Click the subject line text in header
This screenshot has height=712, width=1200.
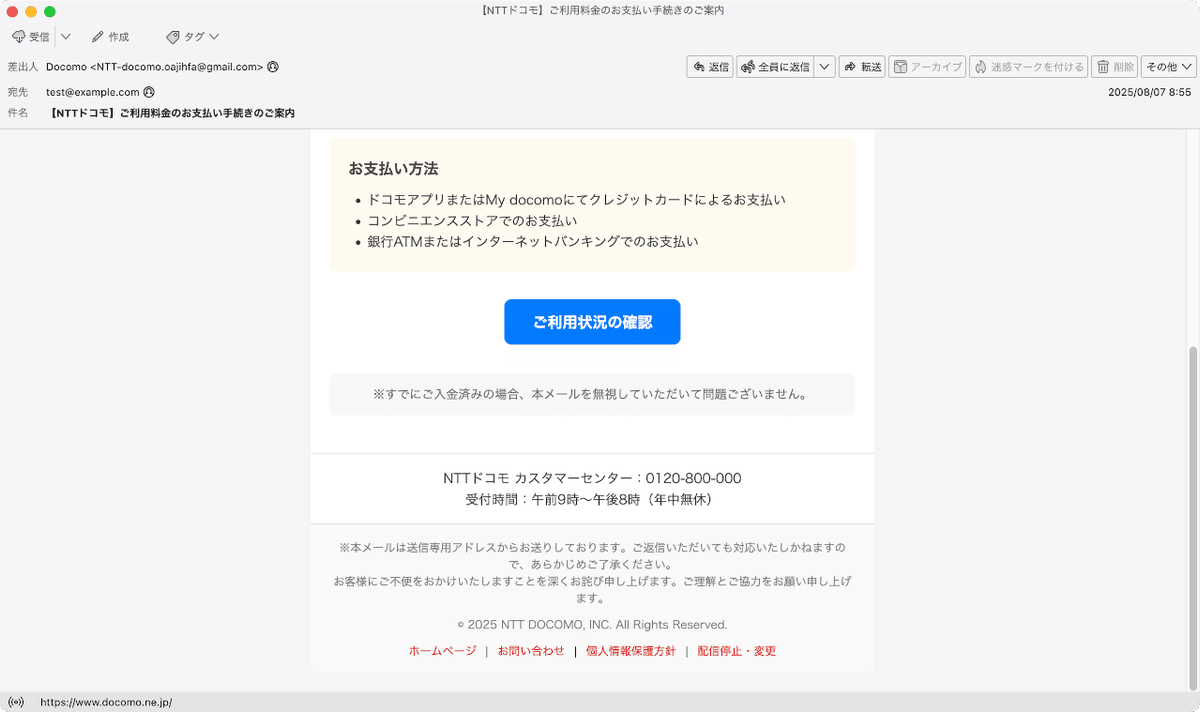pos(172,114)
